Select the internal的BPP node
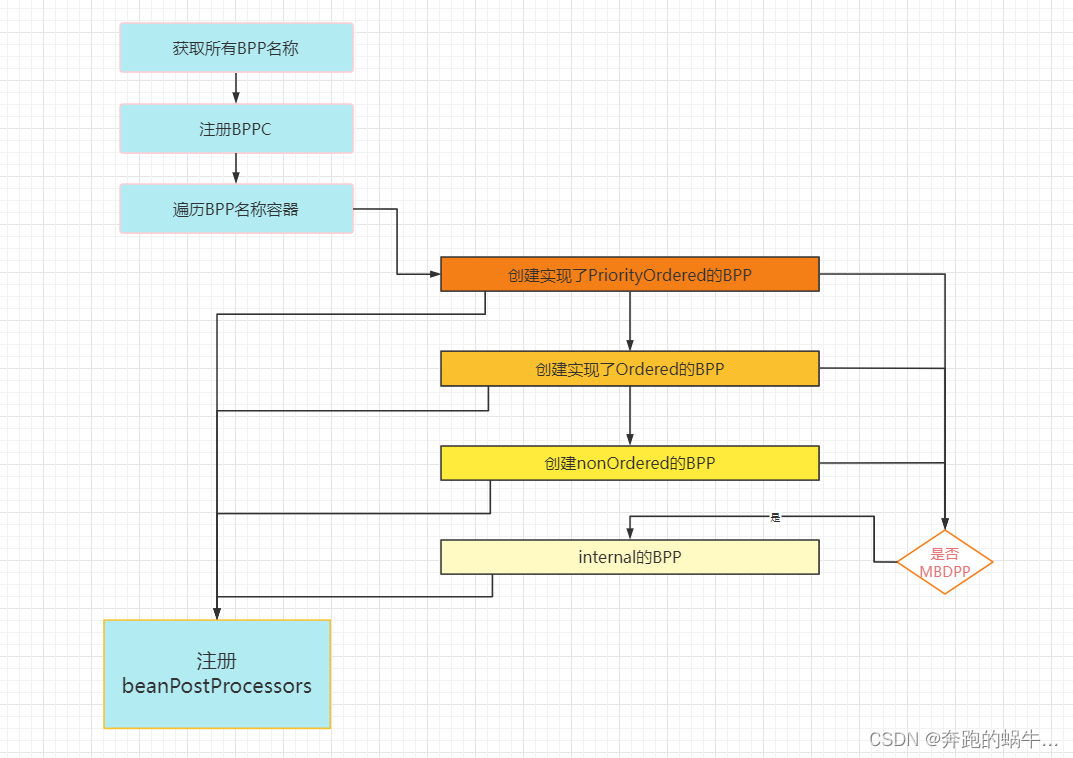The height and width of the screenshot is (758, 1073). 630,557
